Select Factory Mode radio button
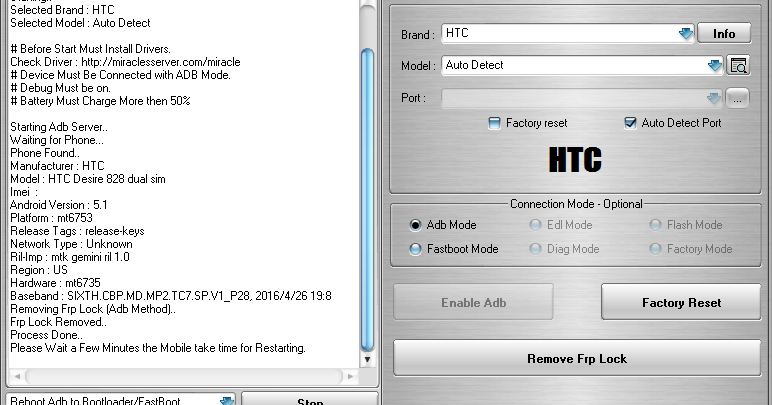 [655, 249]
